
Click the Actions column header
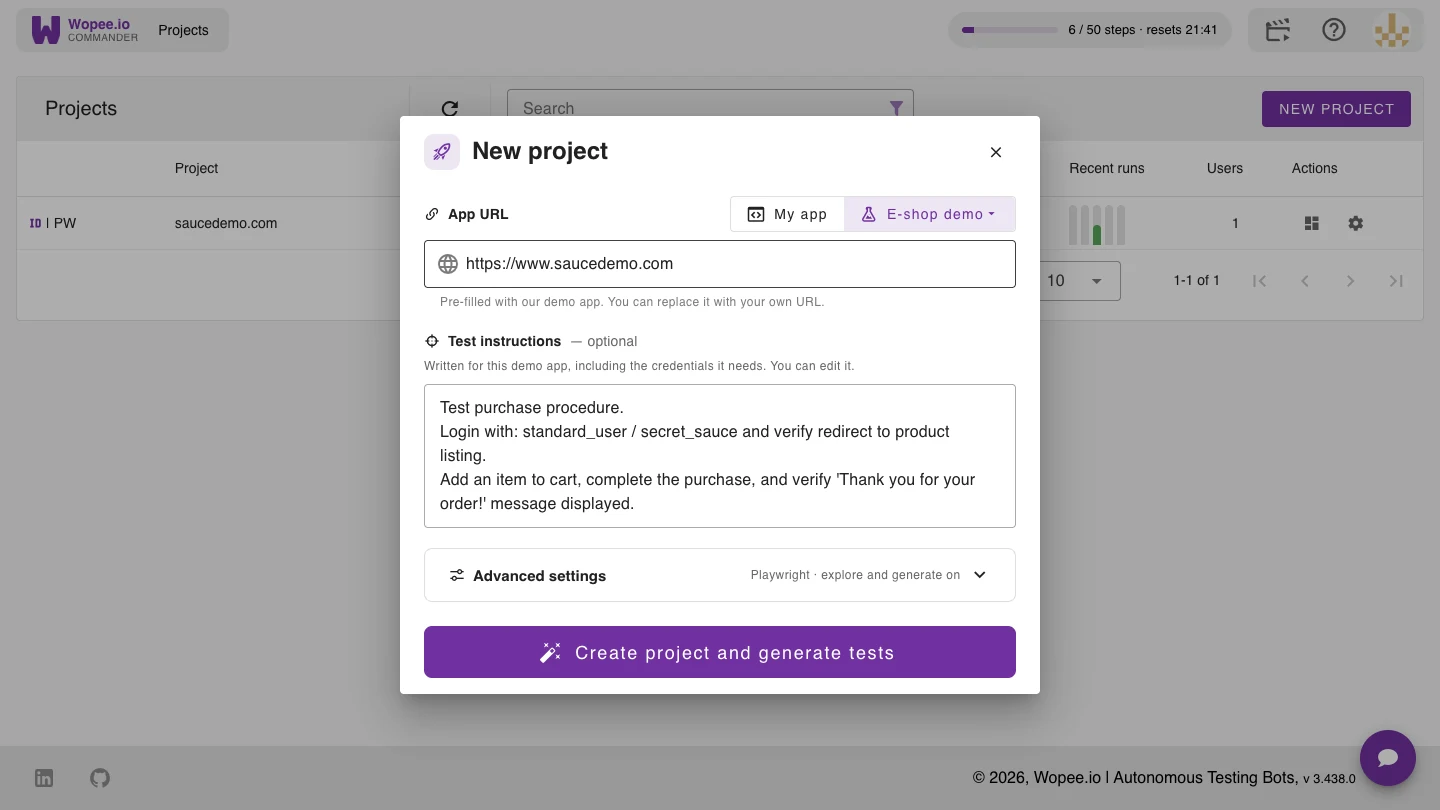(1314, 168)
